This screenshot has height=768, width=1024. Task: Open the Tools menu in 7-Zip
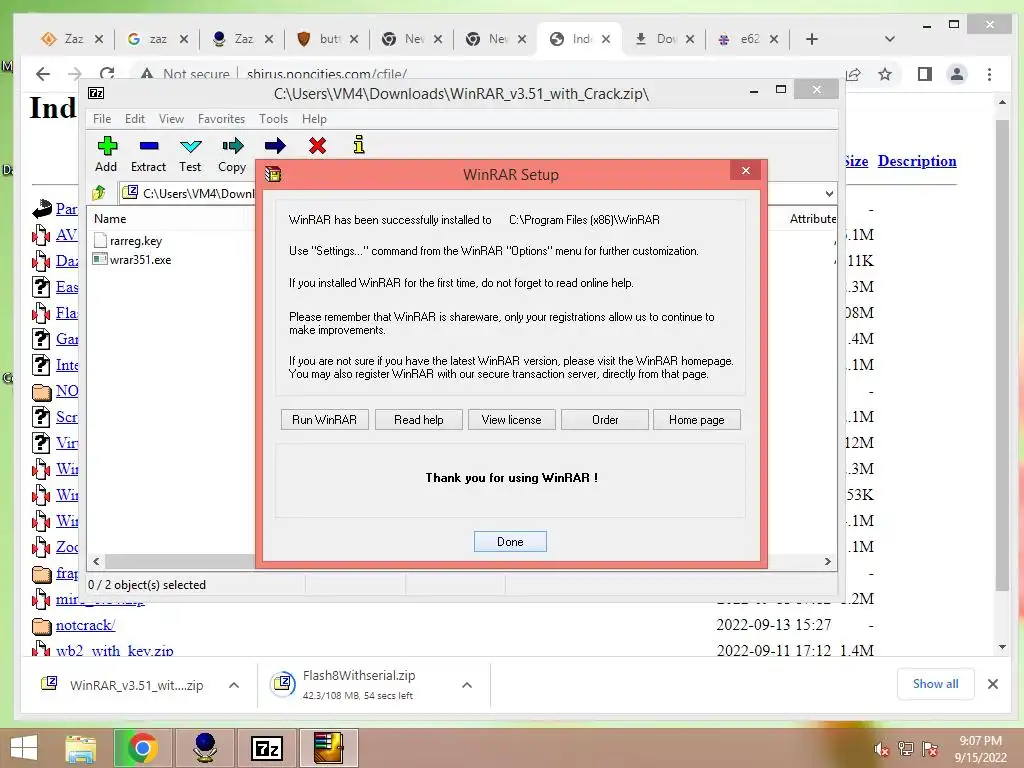click(x=273, y=119)
